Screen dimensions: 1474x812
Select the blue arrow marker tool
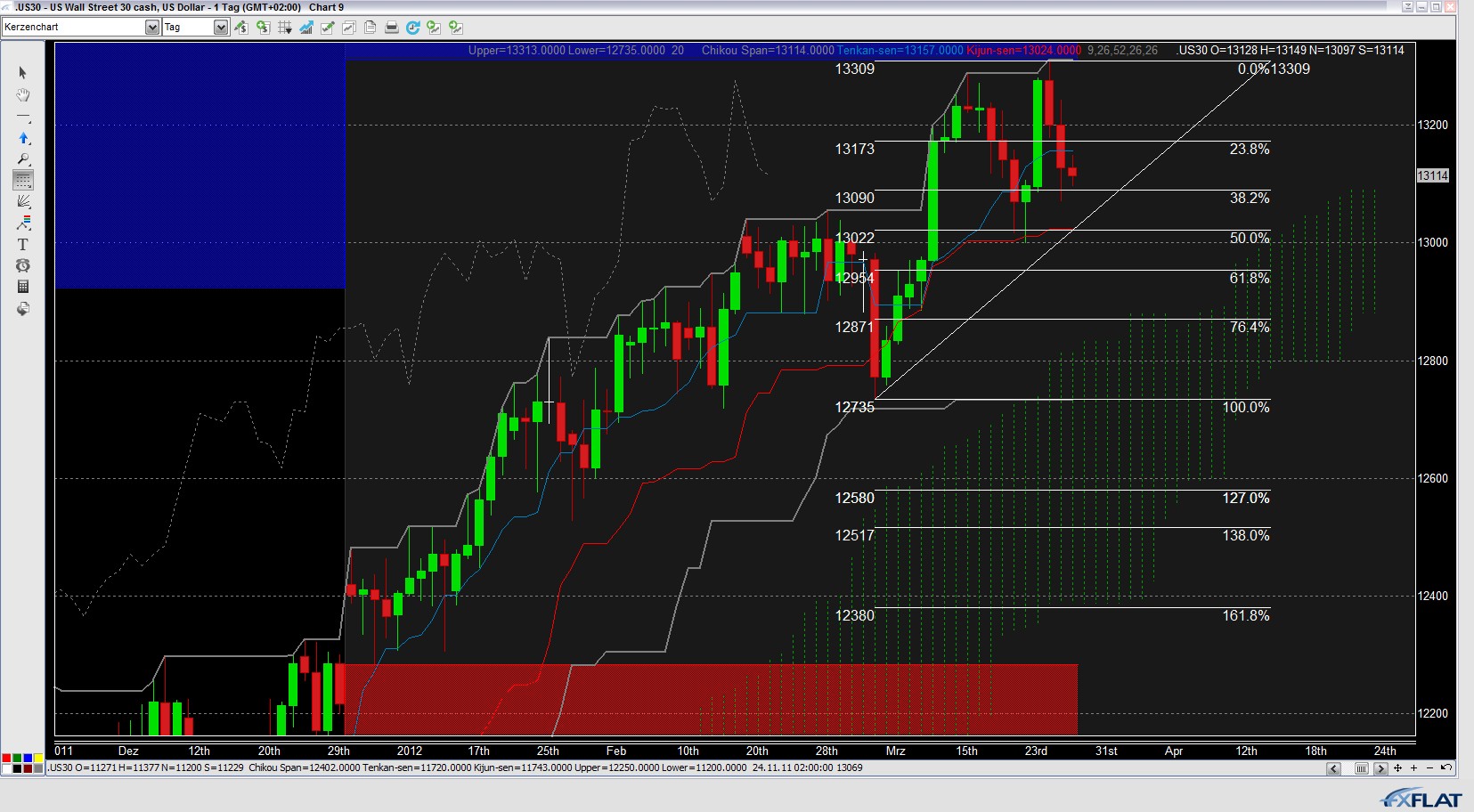(x=23, y=138)
